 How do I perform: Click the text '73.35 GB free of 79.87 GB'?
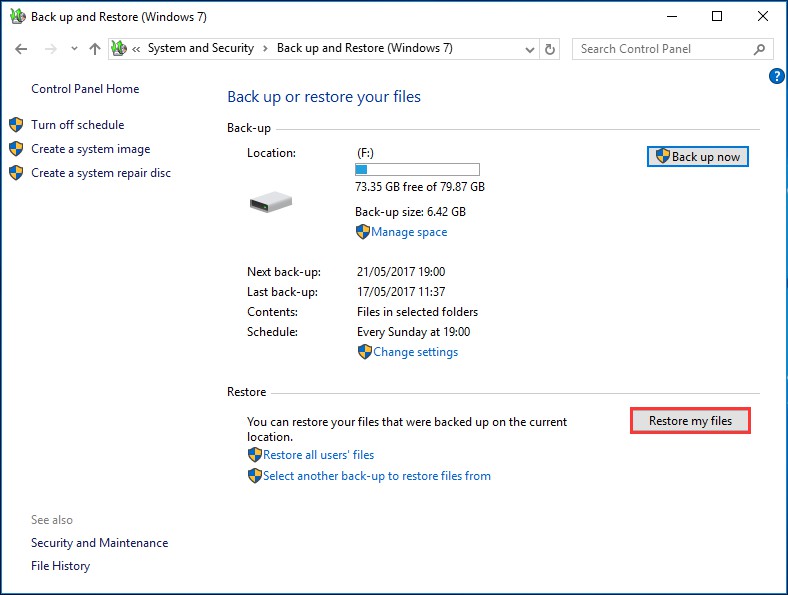(x=420, y=187)
